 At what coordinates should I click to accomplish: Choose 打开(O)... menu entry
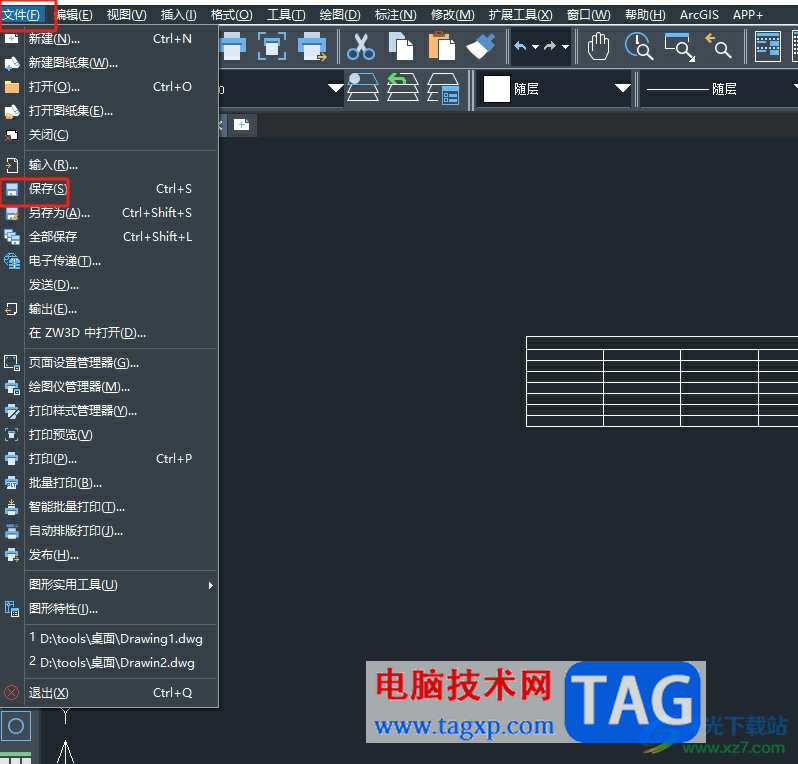click(110, 87)
